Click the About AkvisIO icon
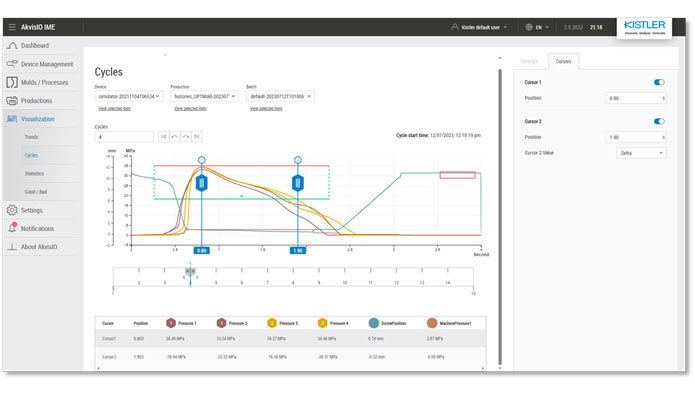Image resolution: width=695 pixels, height=395 pixels. coord(12,247)
